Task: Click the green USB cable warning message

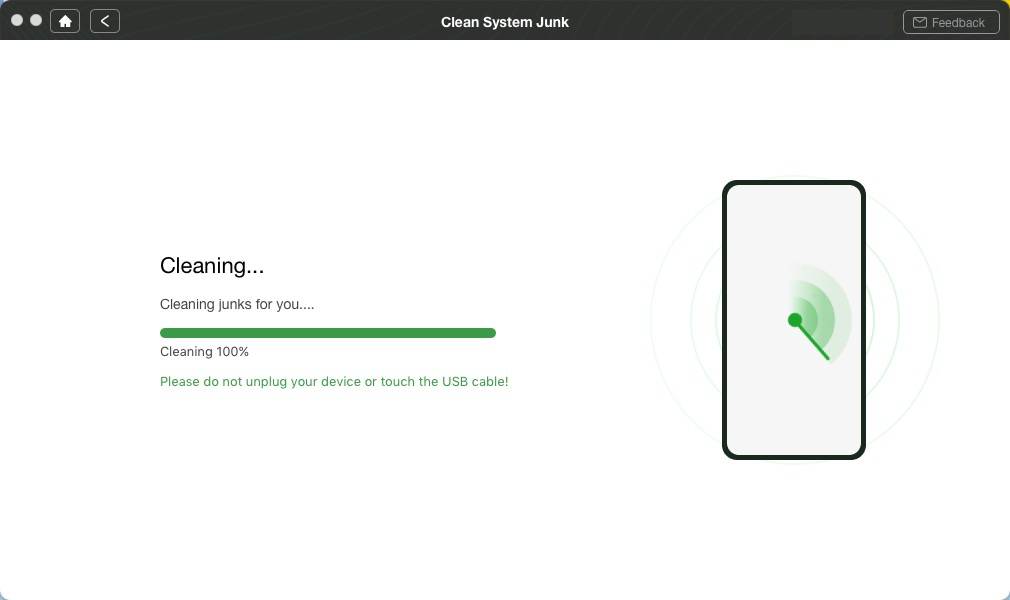Action: [x=334, y=382]
